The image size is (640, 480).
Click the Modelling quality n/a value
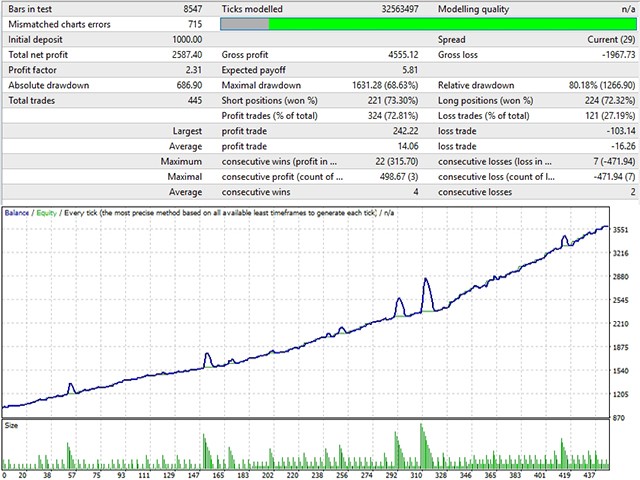coord(628,9)
